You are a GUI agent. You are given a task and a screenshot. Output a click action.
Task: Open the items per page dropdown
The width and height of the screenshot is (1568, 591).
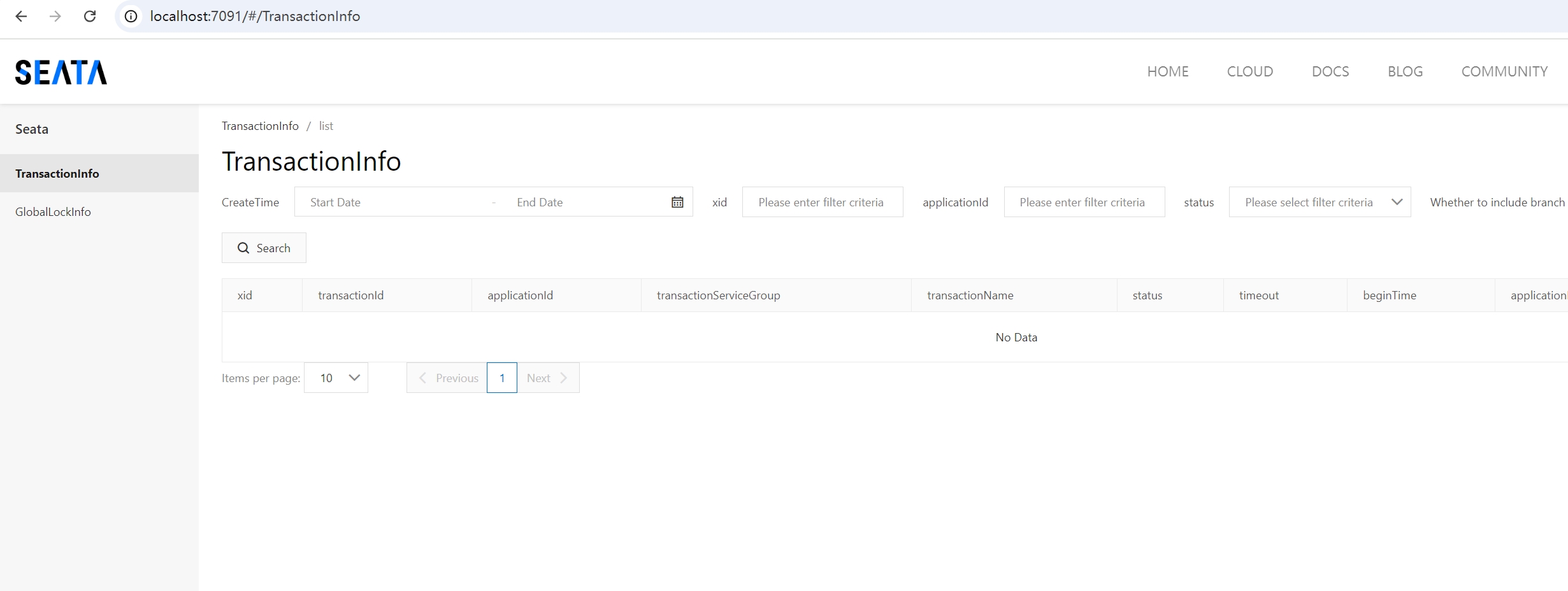pos(336,378)
